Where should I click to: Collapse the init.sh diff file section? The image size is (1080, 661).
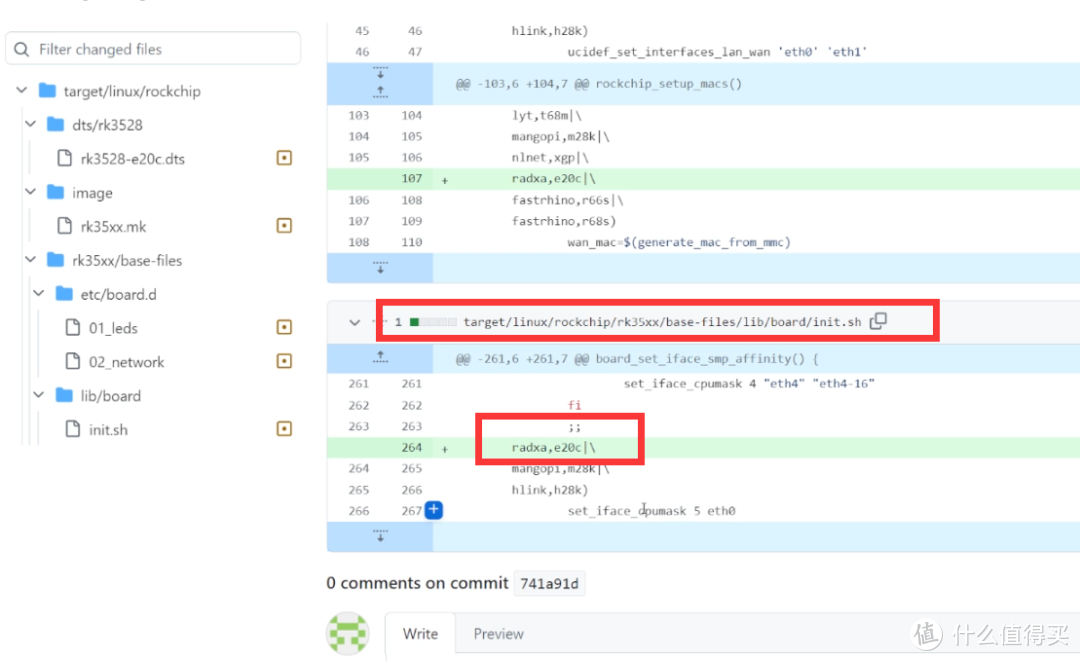tap(355, 322)
